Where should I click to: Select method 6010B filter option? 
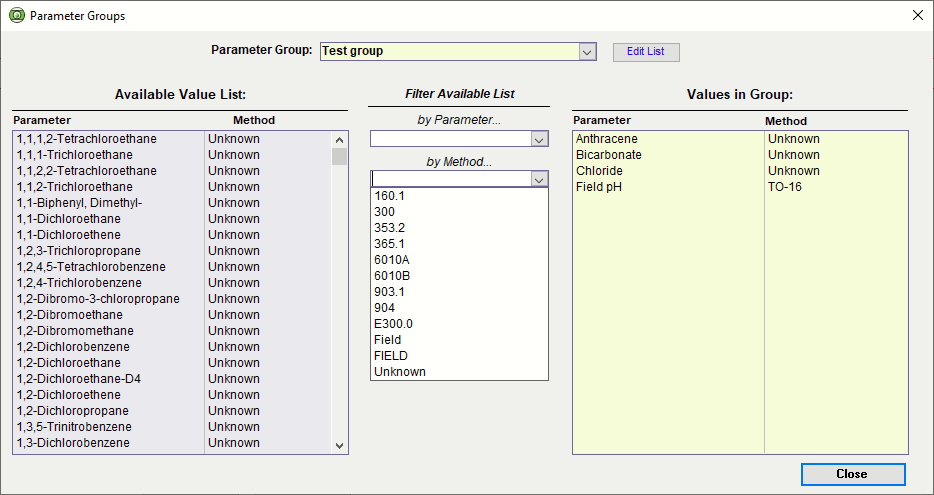[459, 276]
